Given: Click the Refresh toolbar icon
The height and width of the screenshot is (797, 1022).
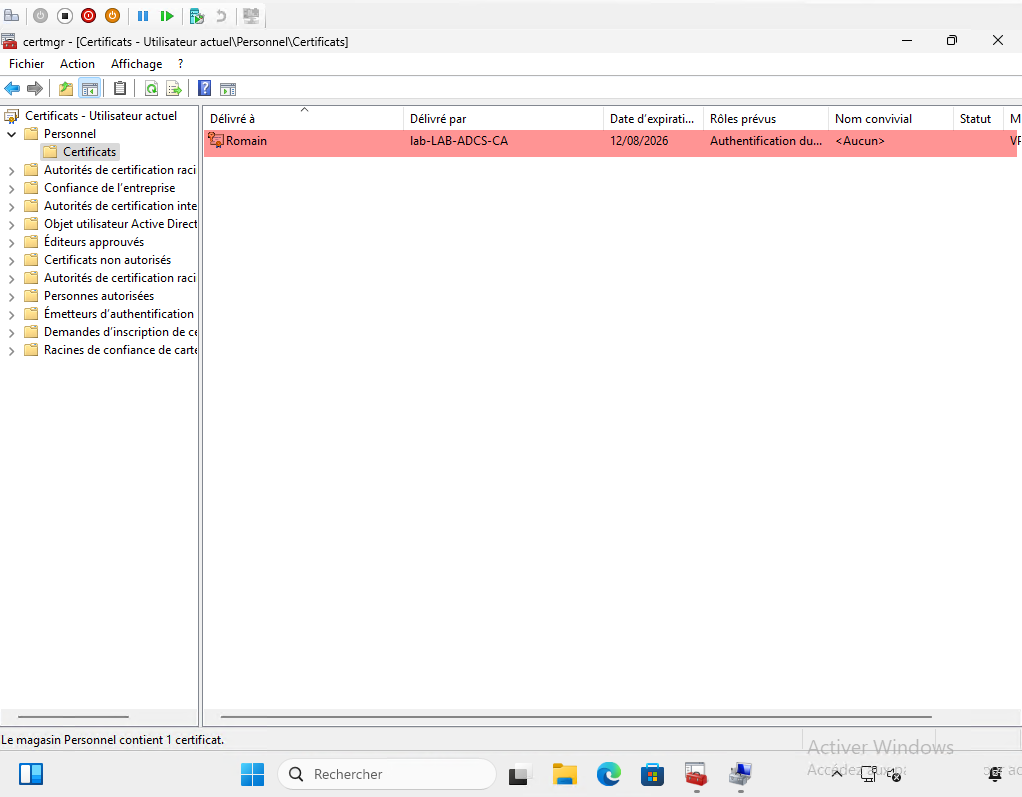Looking at the screenshot, I should [x=151, y=88].
